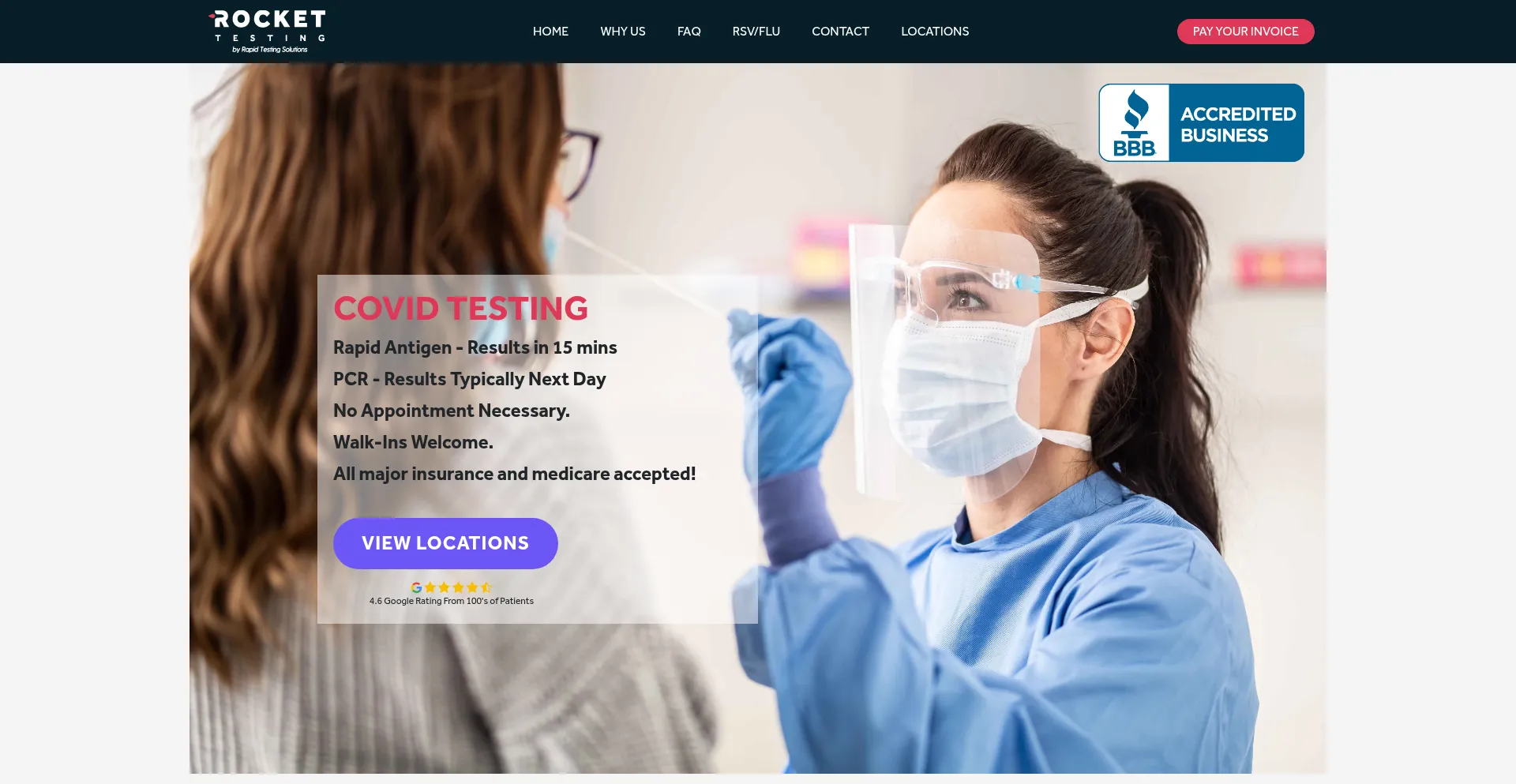Click the PAY YOUR INVOICE button
Screen dimensions: 1516x784
(1245, 32)
